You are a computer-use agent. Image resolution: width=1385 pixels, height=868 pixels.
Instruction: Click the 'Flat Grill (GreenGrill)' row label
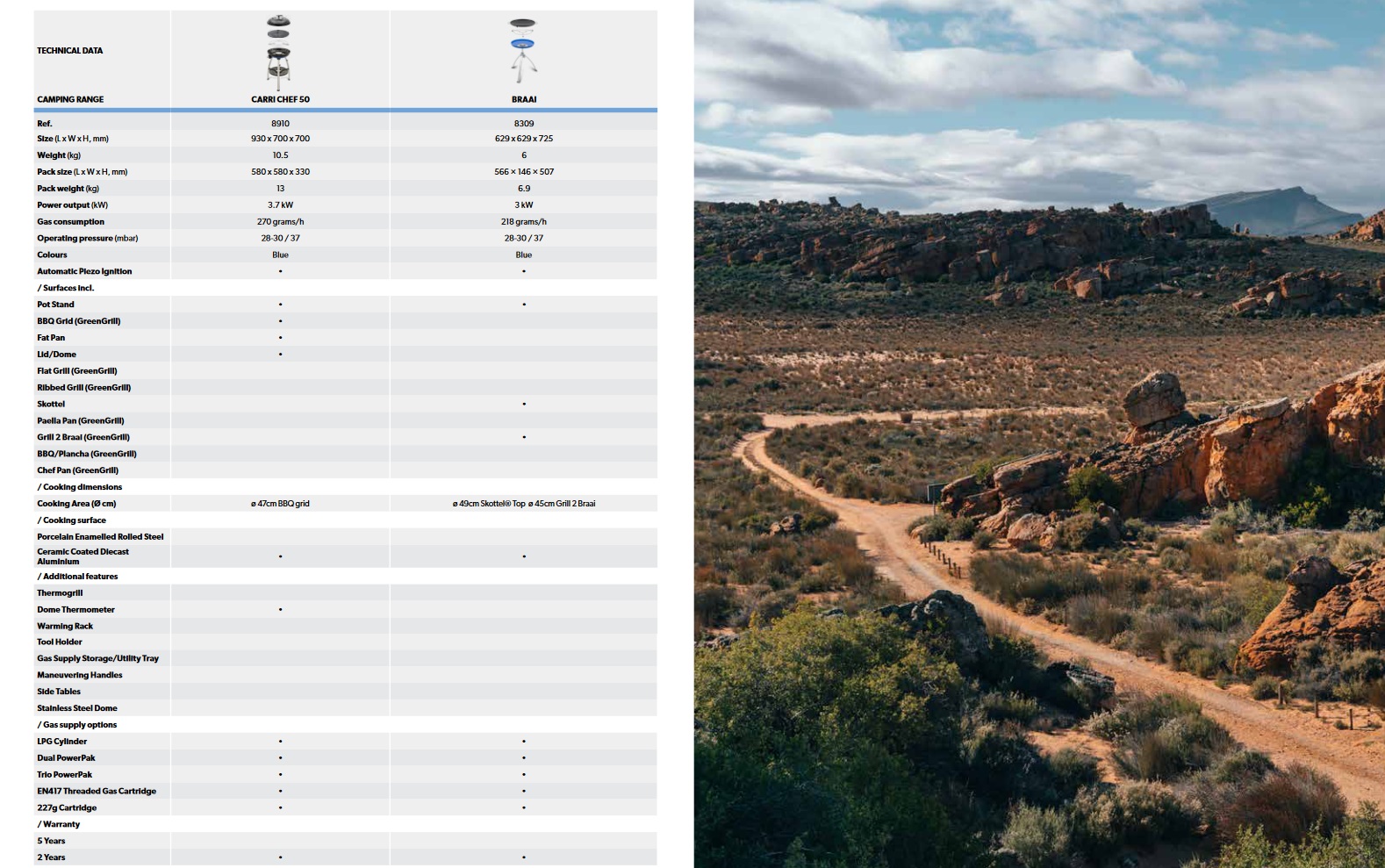(x=76, y=371)
